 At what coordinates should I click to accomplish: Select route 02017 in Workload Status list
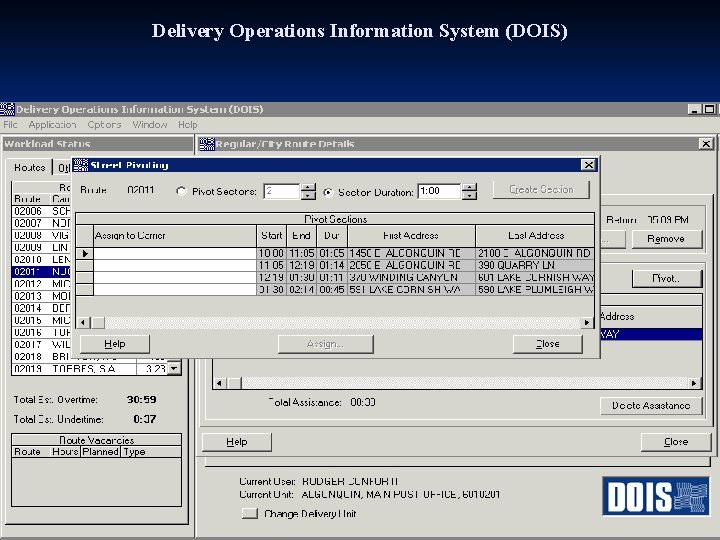[41, 344]
